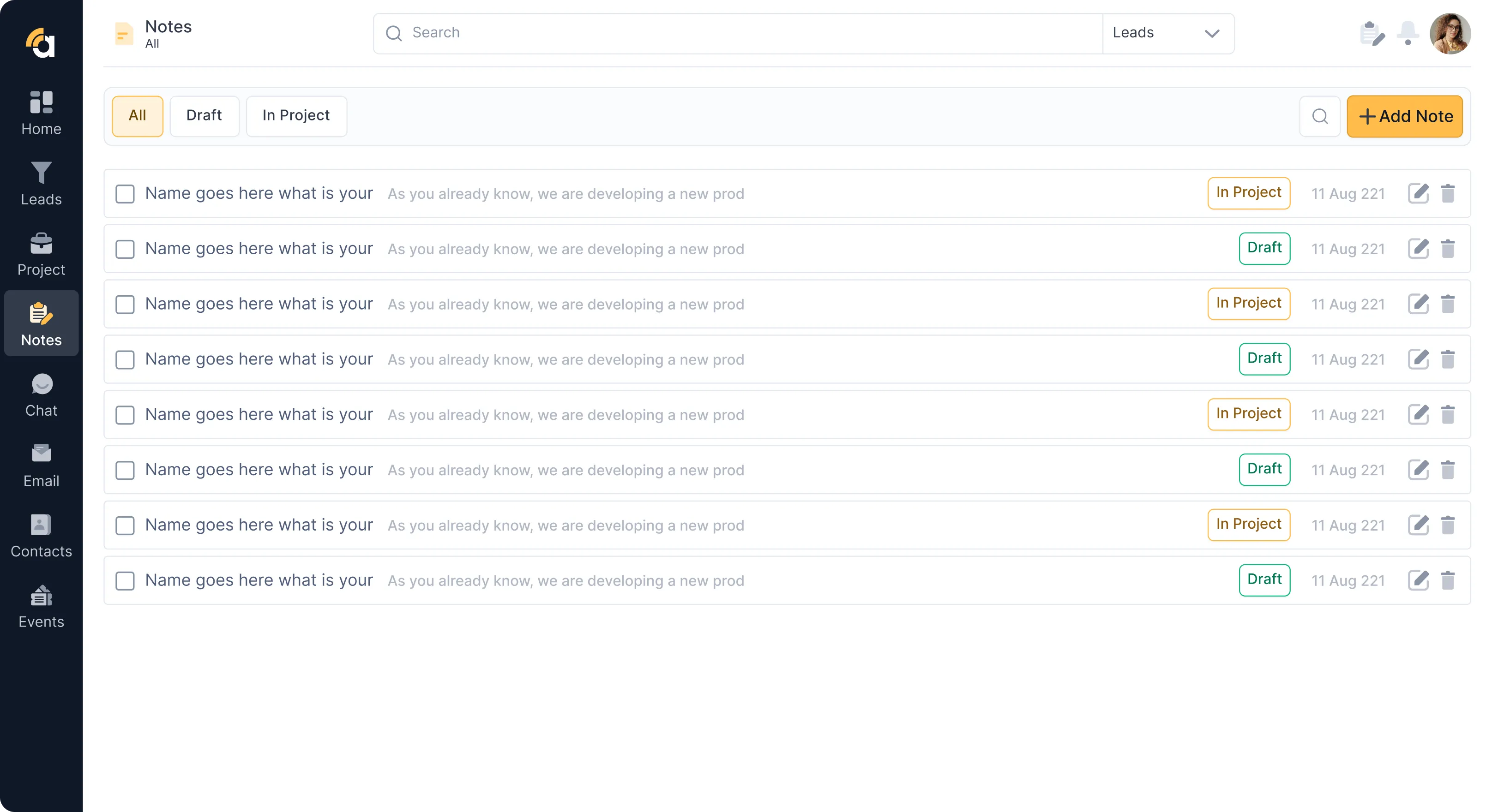
Task: Edit the third note in the list
Action: click(1419, 304)
